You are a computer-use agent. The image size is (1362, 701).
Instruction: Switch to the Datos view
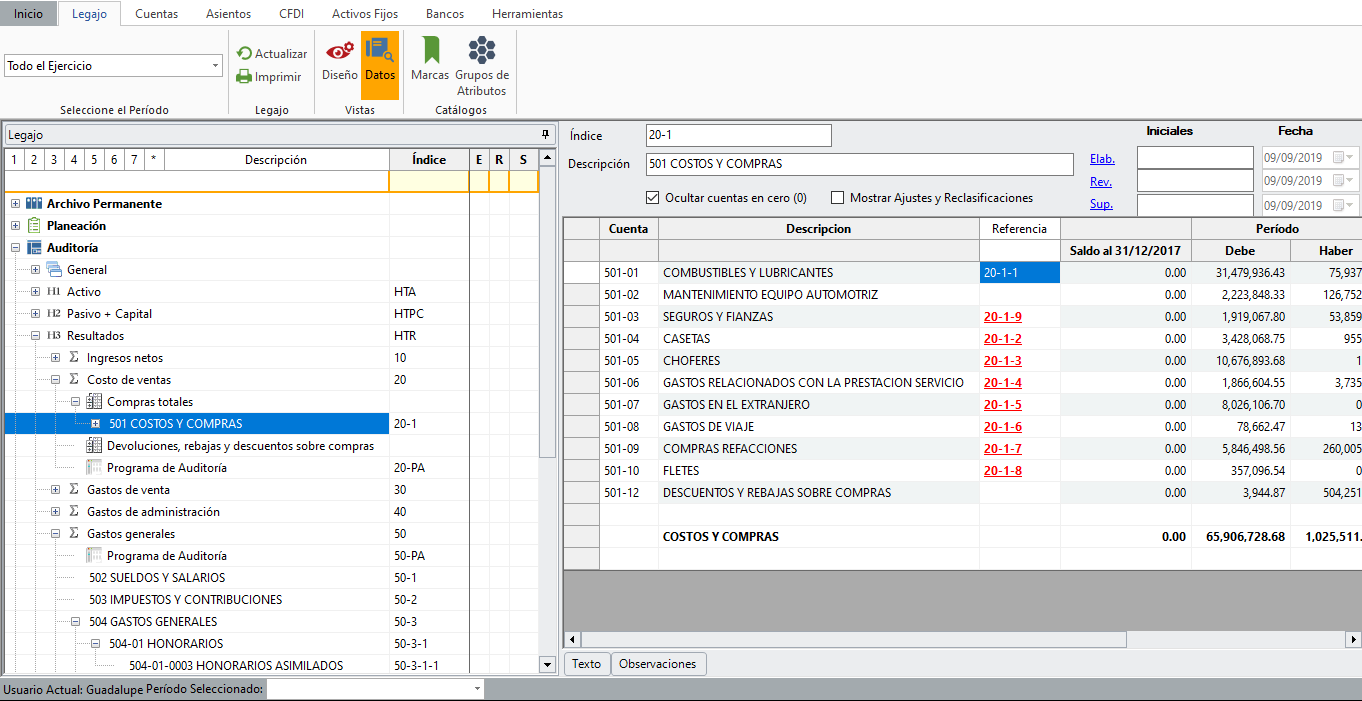pos(380,60)
